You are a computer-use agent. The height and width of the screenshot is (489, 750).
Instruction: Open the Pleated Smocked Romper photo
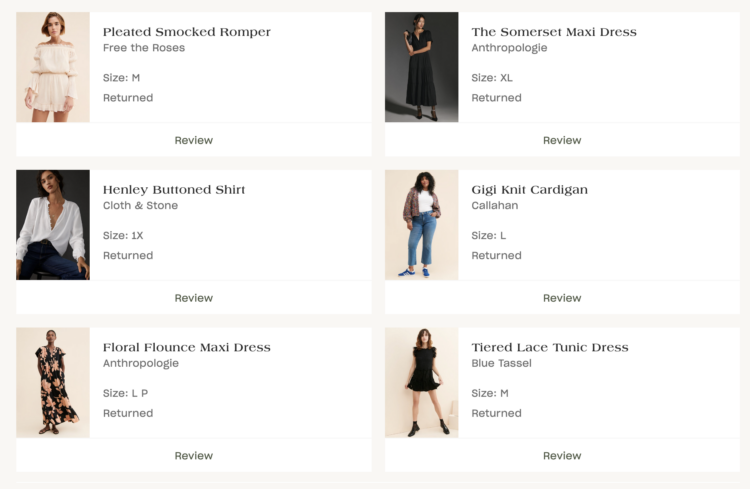[x=53, y=67]
